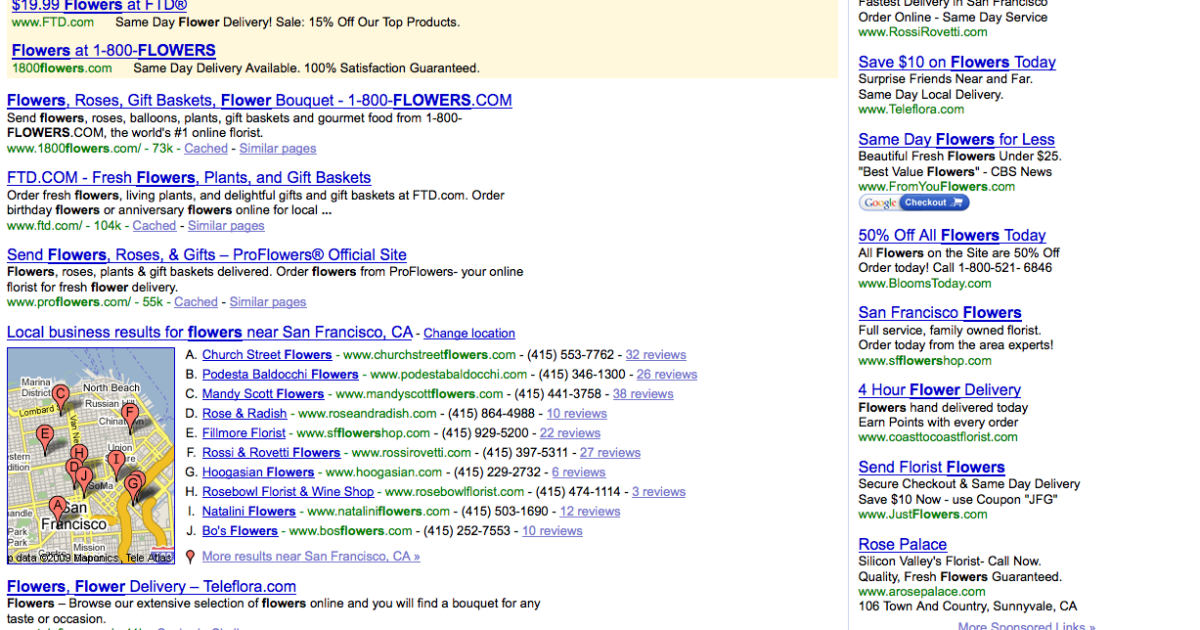The height and width of the screenshot is (630, 1200).
Task: Click www.Teleflora.com green URL text
Action: [912, 109]
